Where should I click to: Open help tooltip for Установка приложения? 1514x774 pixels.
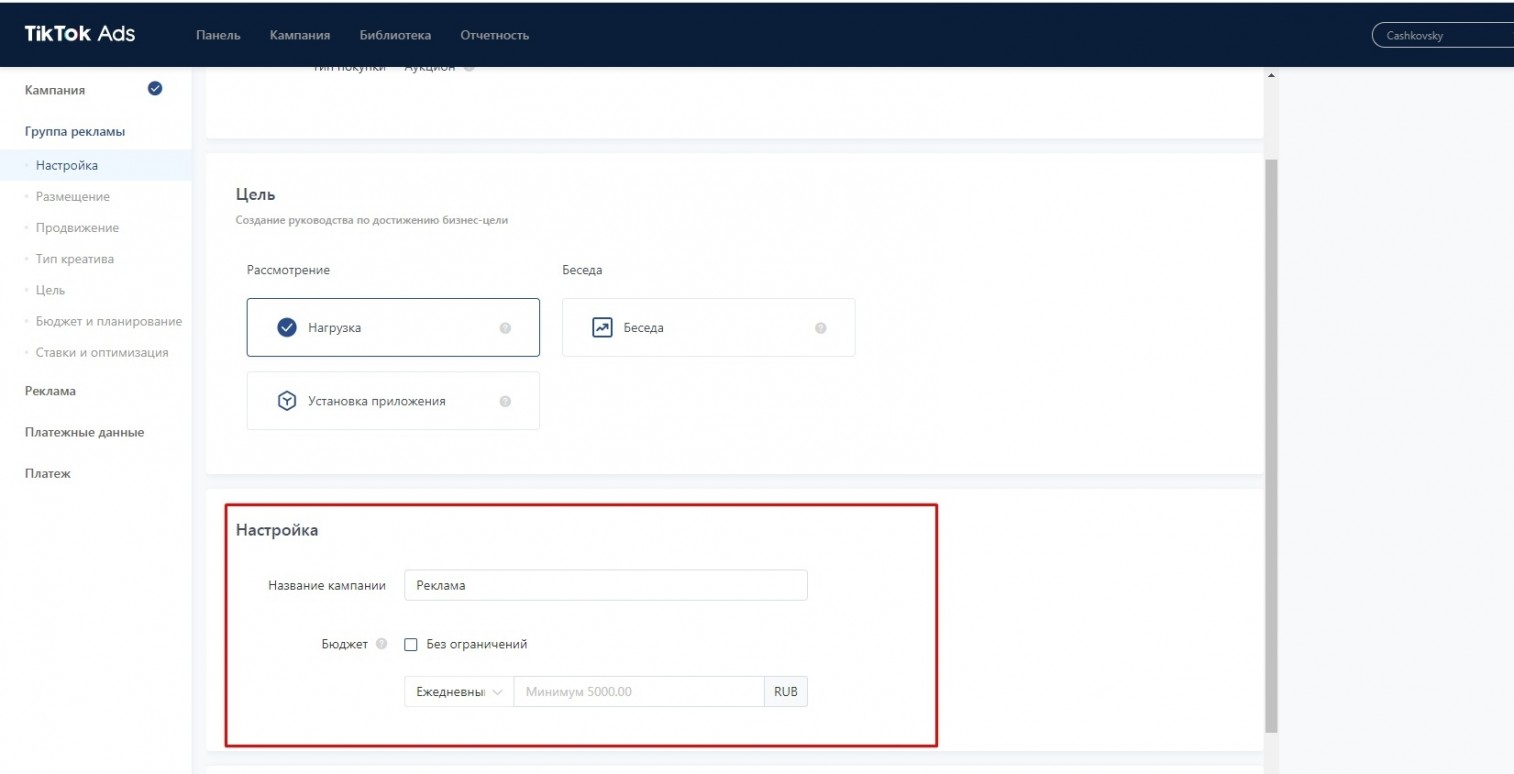tap(505, 402)
